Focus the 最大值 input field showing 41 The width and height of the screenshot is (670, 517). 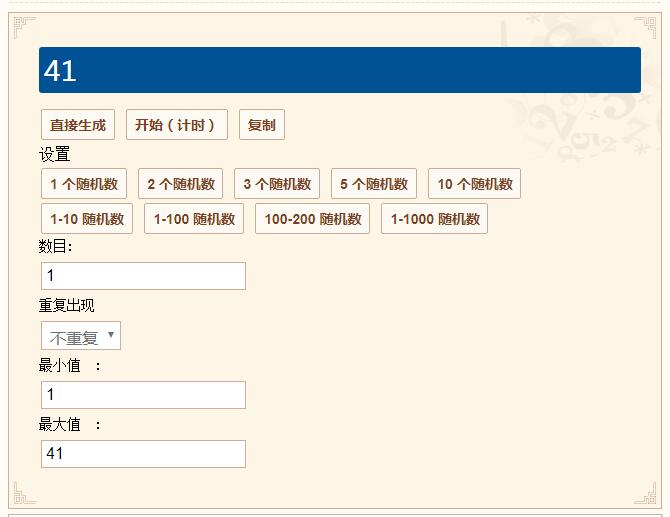click(144, 454)
